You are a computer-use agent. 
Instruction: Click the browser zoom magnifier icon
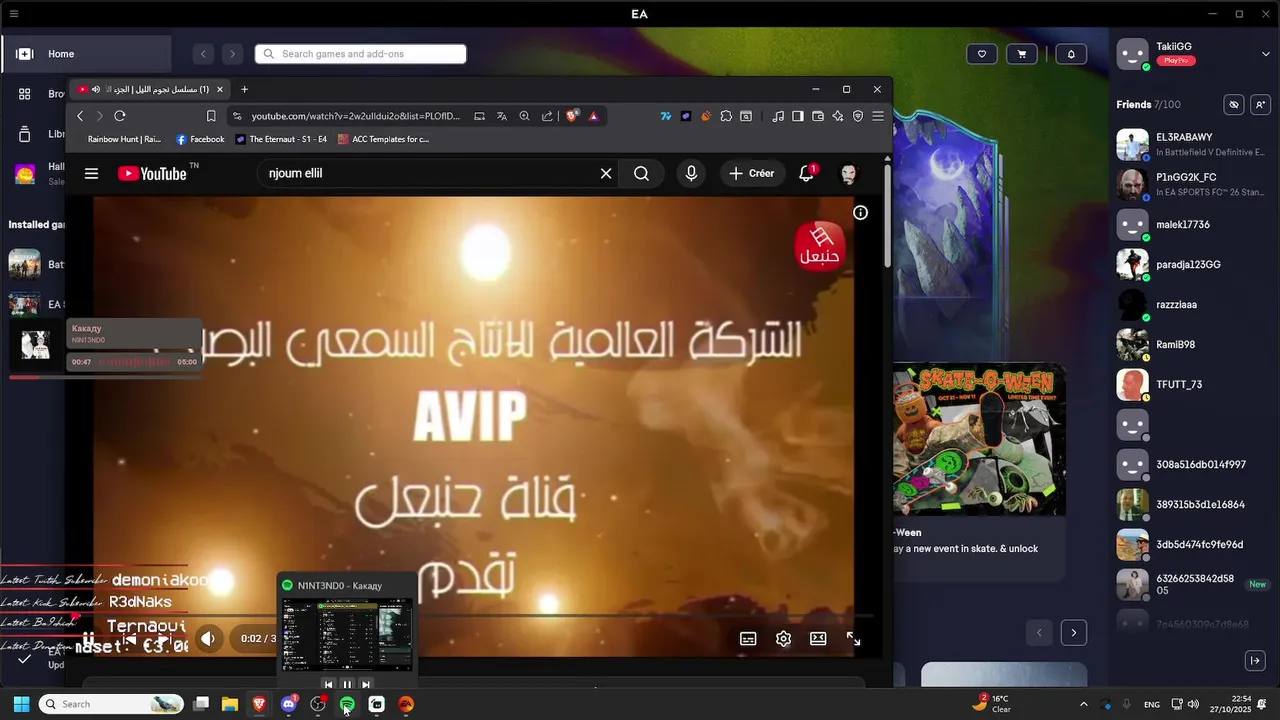point(524,116)
